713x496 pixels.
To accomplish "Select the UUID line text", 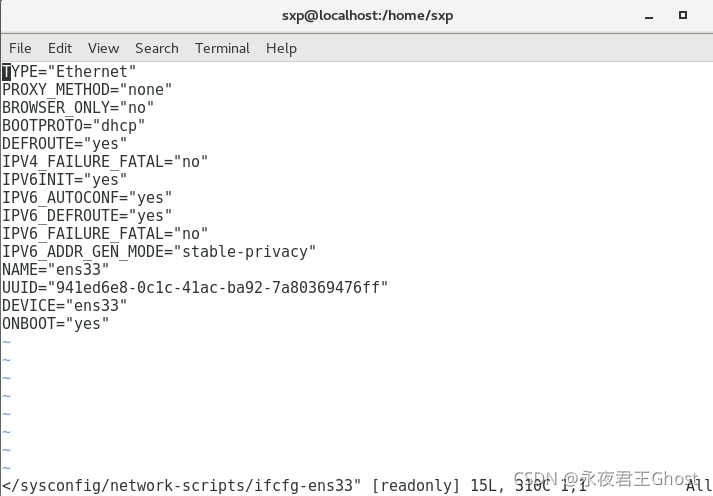I will [195, 287].
